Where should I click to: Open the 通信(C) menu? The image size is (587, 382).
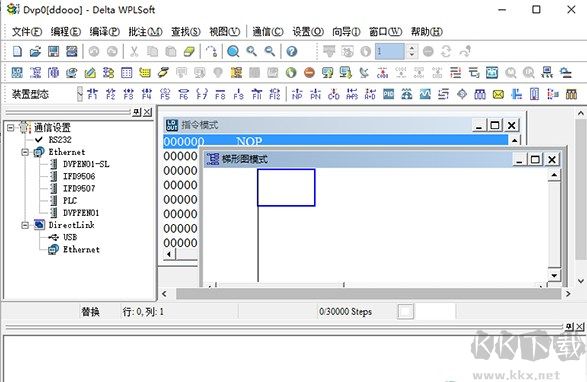pos(268,32)
